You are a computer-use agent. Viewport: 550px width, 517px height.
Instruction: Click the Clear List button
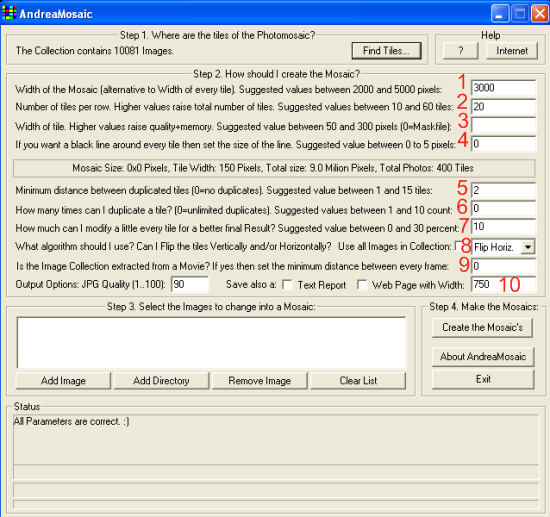(x=358, y=381)
